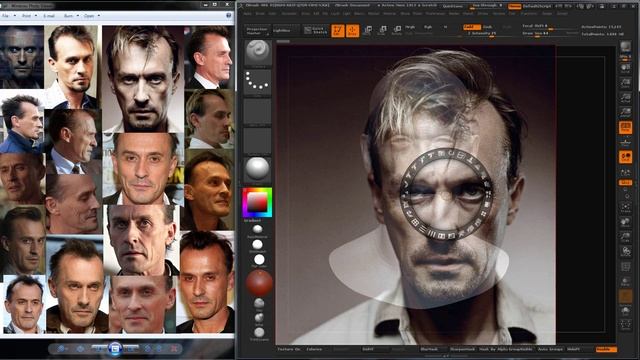The image size is (640, 360).
Task: Start Quick Sketch mode
Action: 315,31
